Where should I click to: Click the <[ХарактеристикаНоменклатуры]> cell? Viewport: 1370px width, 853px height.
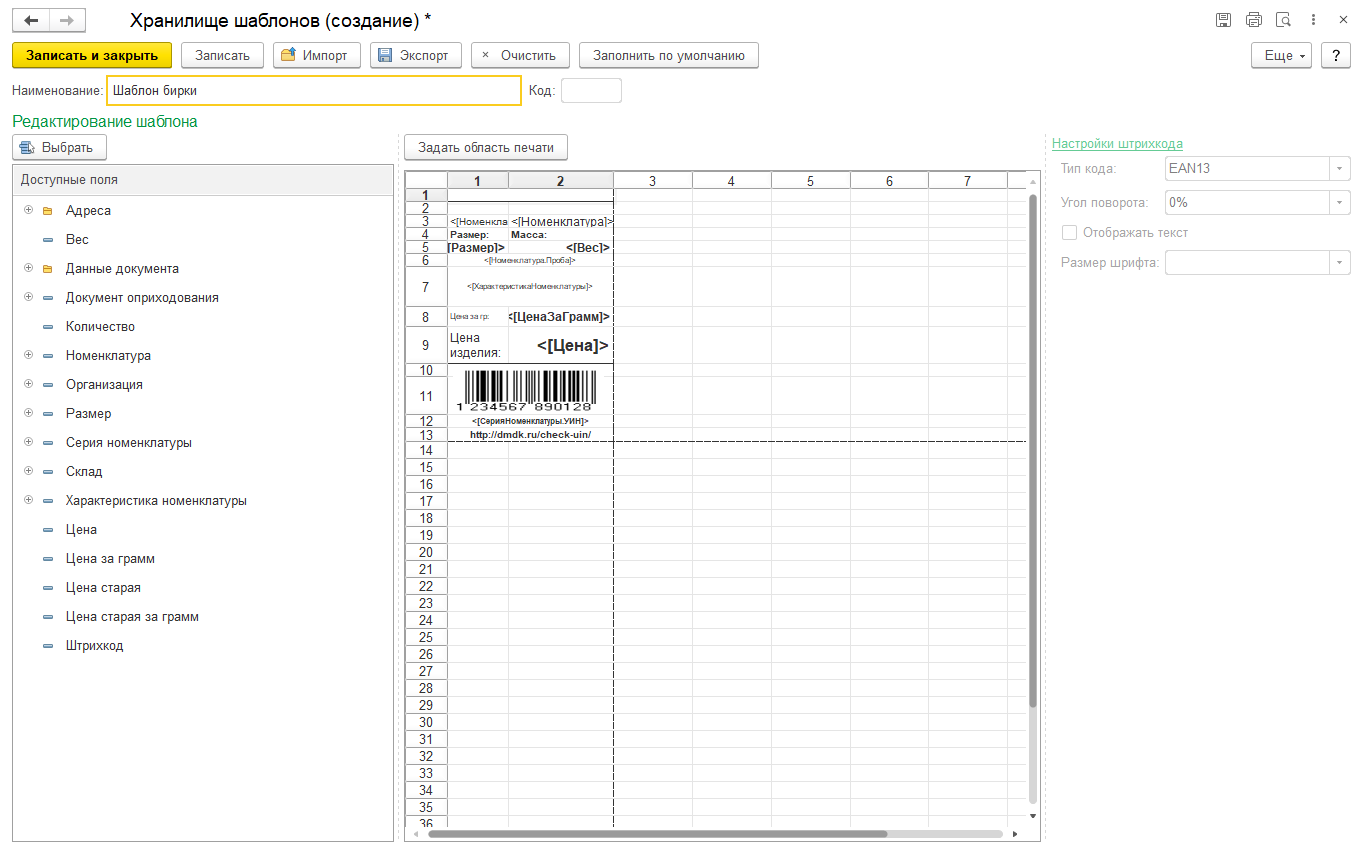click(x=530, y=286)
